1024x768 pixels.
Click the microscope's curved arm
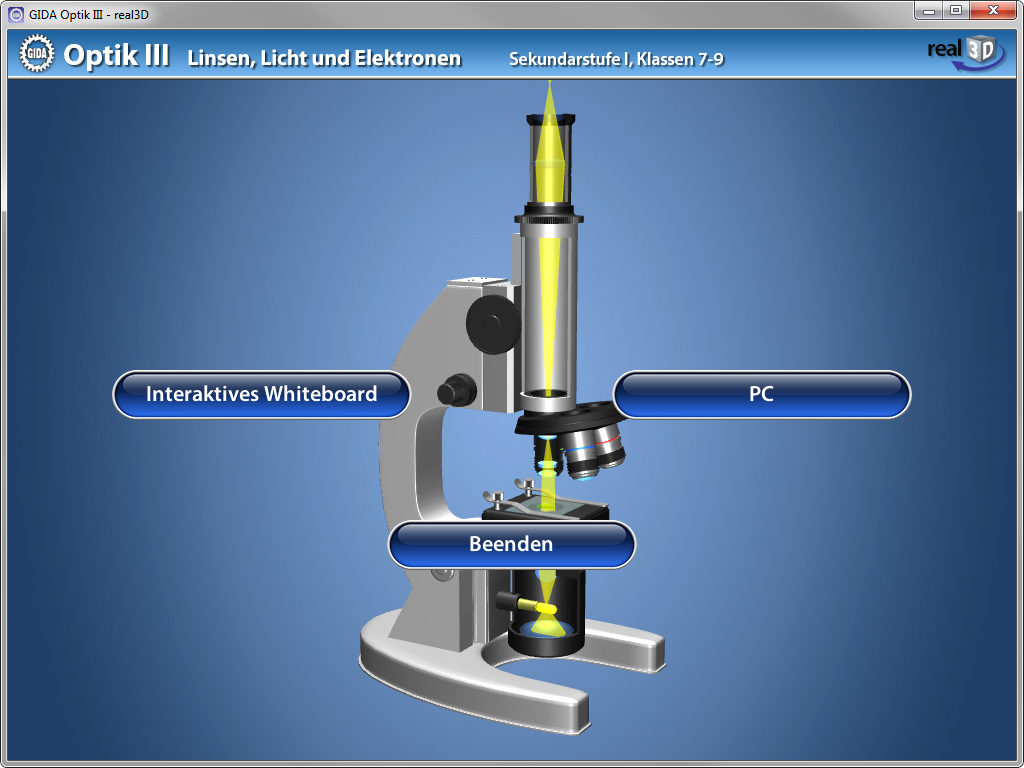(x=410, y=440)
